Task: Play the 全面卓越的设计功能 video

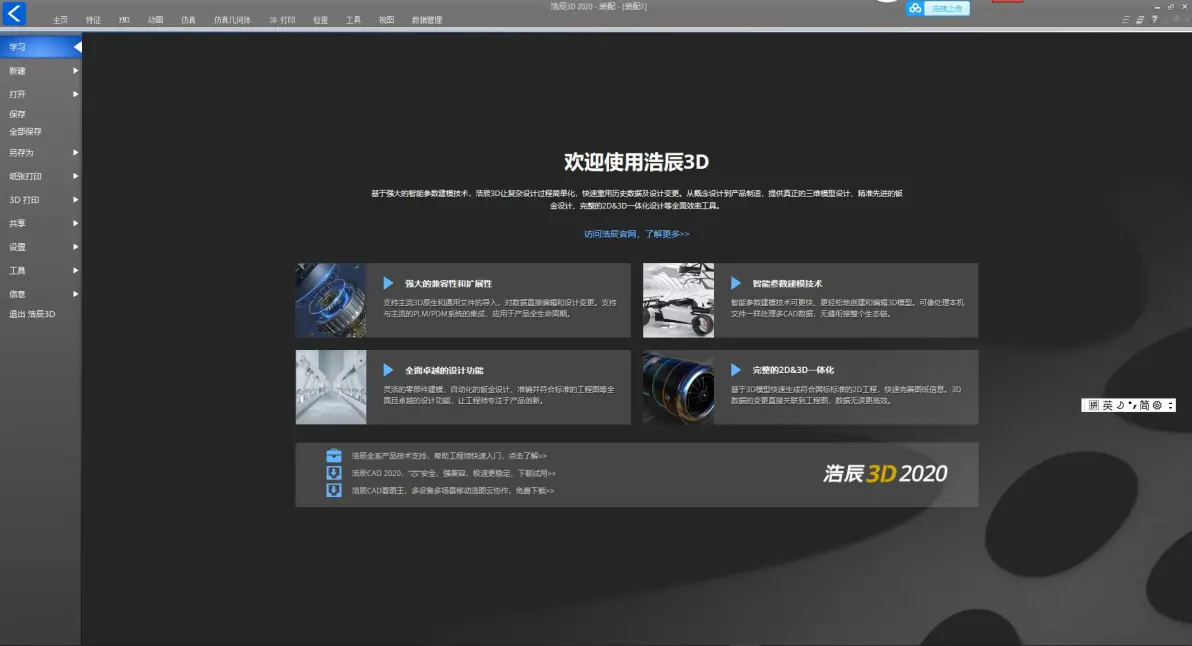Action: pos(388,370)
